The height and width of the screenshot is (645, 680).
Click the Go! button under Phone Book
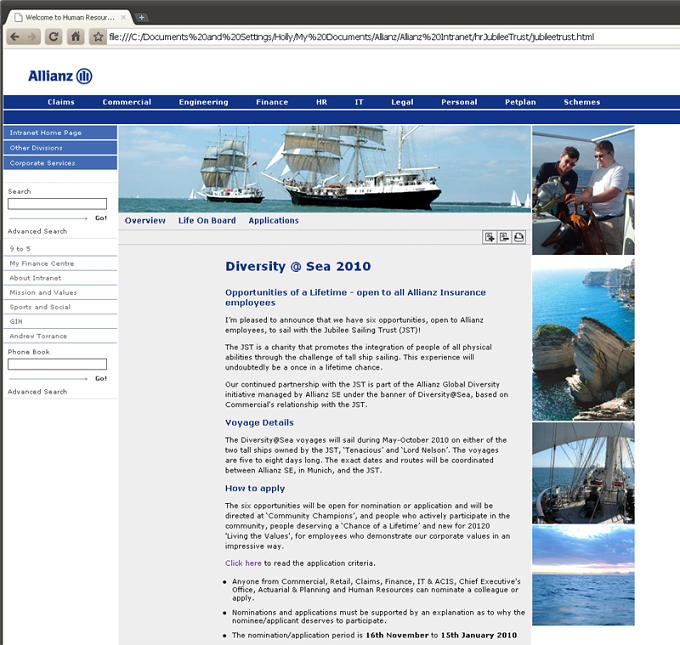(101, 378)
